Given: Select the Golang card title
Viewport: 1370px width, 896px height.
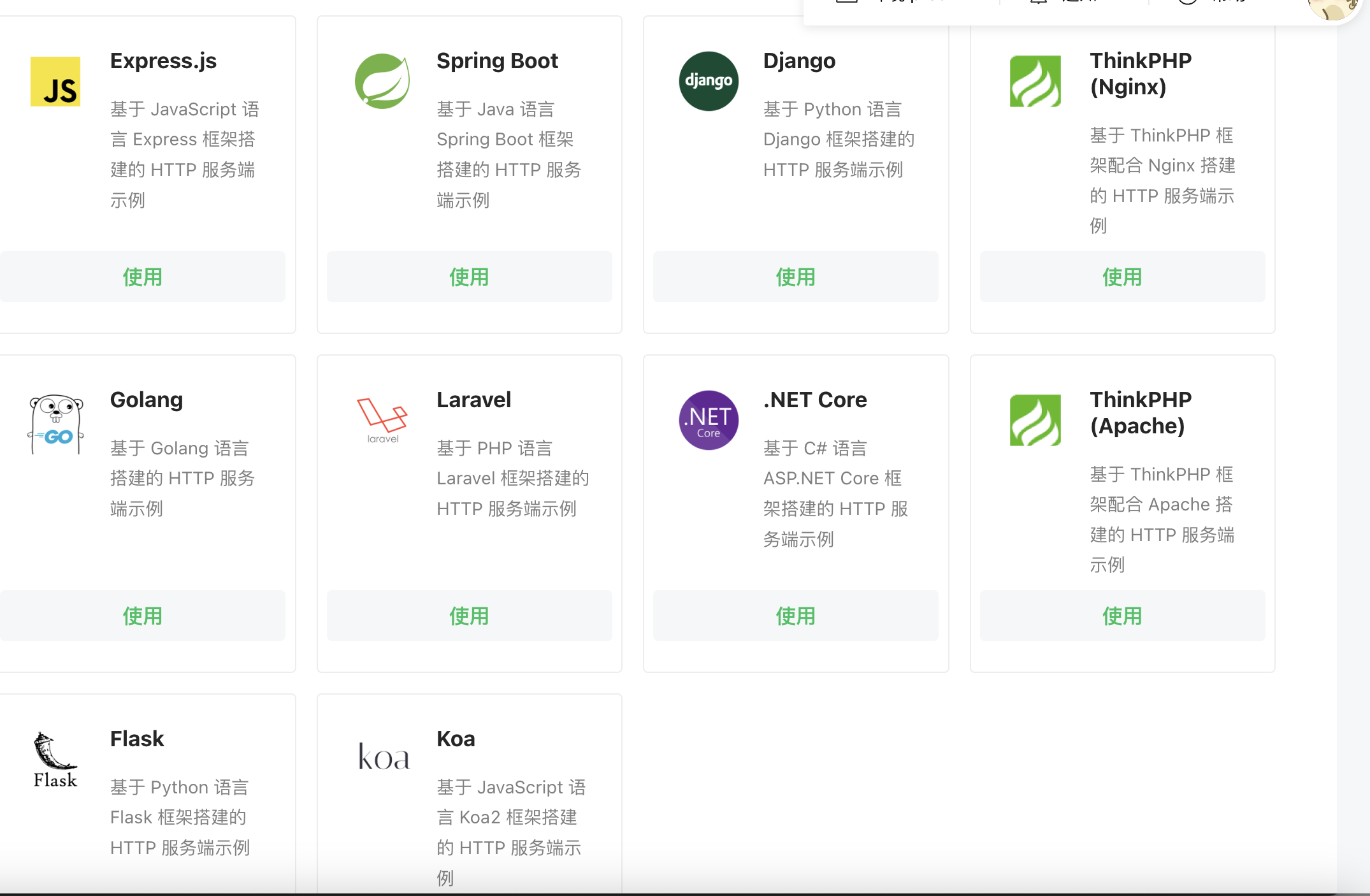Looking at the screenshot, I should tap(147, 400).
